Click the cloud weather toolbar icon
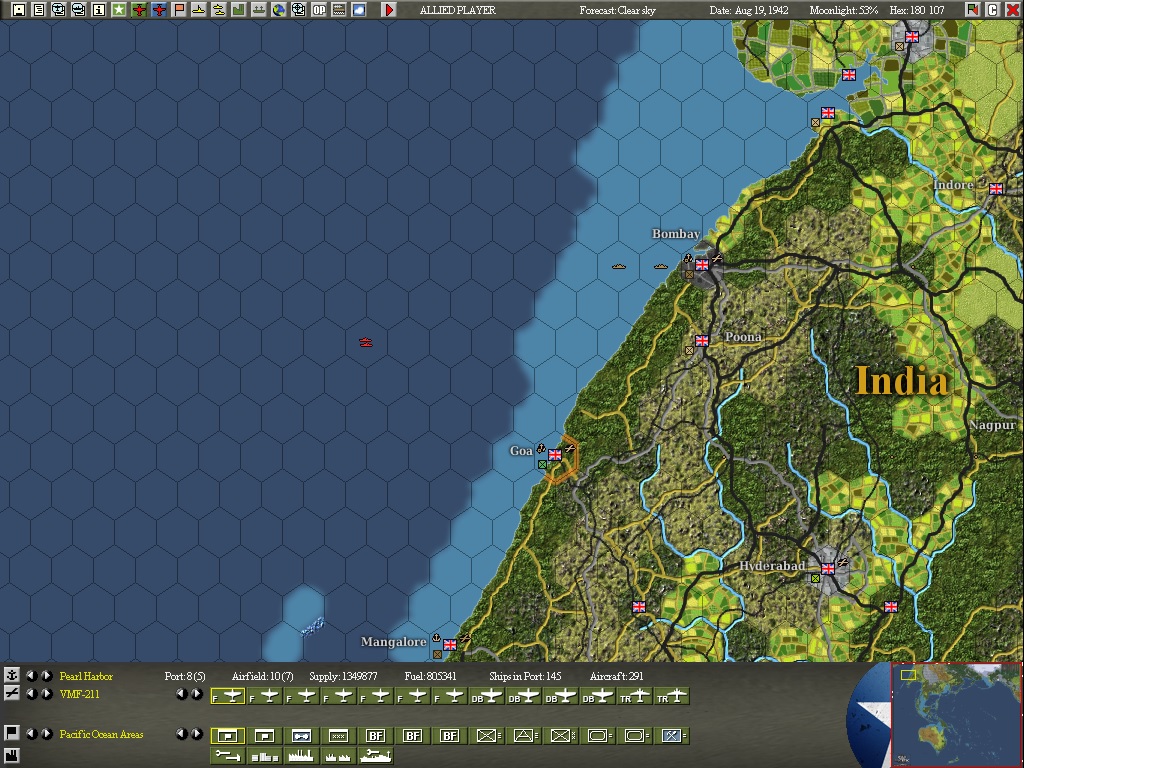Image resolution: width=1152 pixels, height=768 pixels. (x=359, y=10)
